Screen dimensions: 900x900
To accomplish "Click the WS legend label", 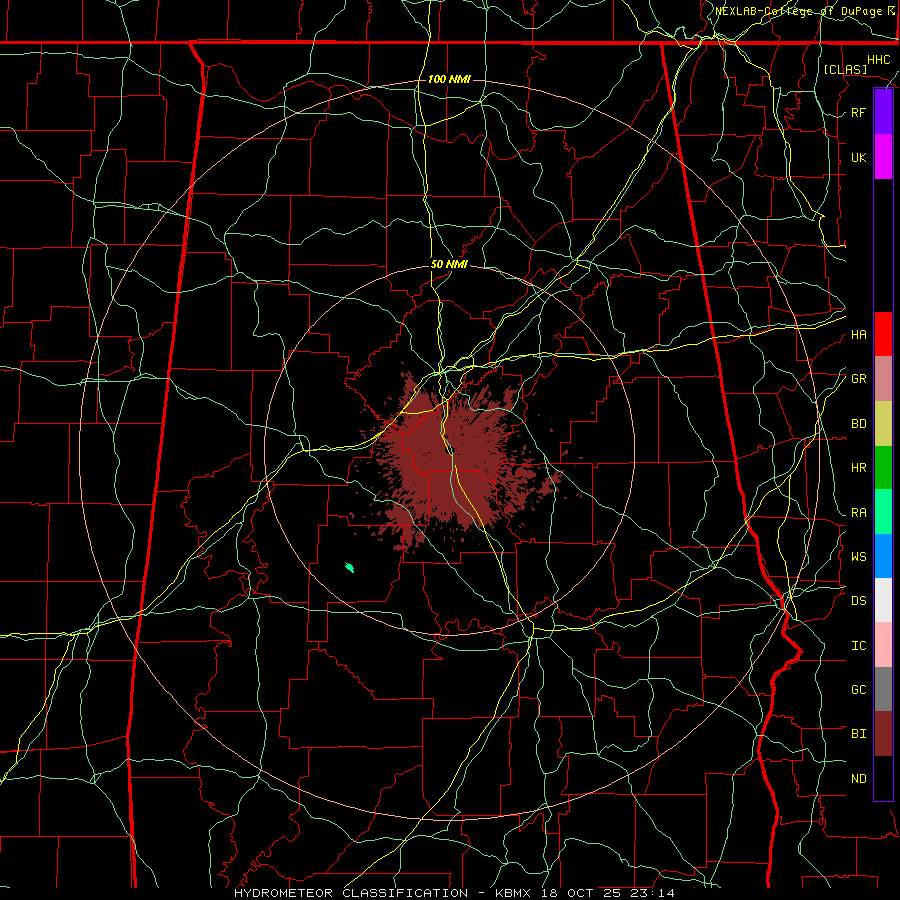I will tap(858, 557).
